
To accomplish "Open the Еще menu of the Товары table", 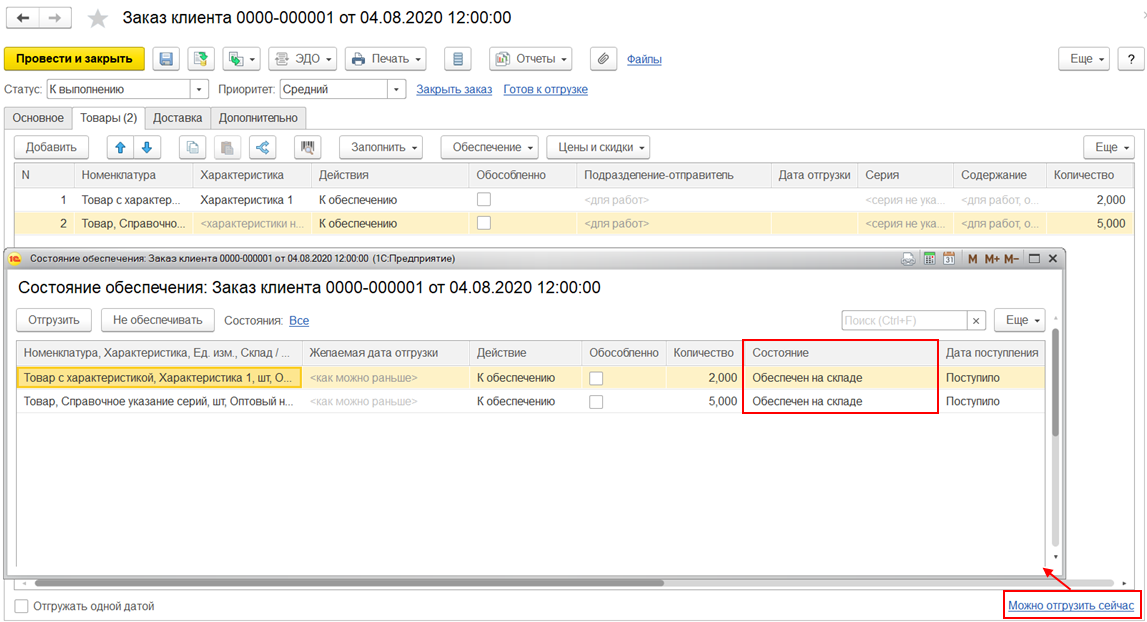I will (1109, 147).
